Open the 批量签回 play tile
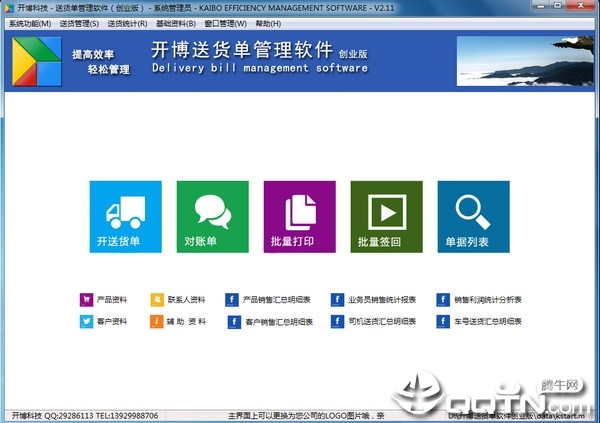This screenshot has width=600, height=423. (x=386, y=217)
